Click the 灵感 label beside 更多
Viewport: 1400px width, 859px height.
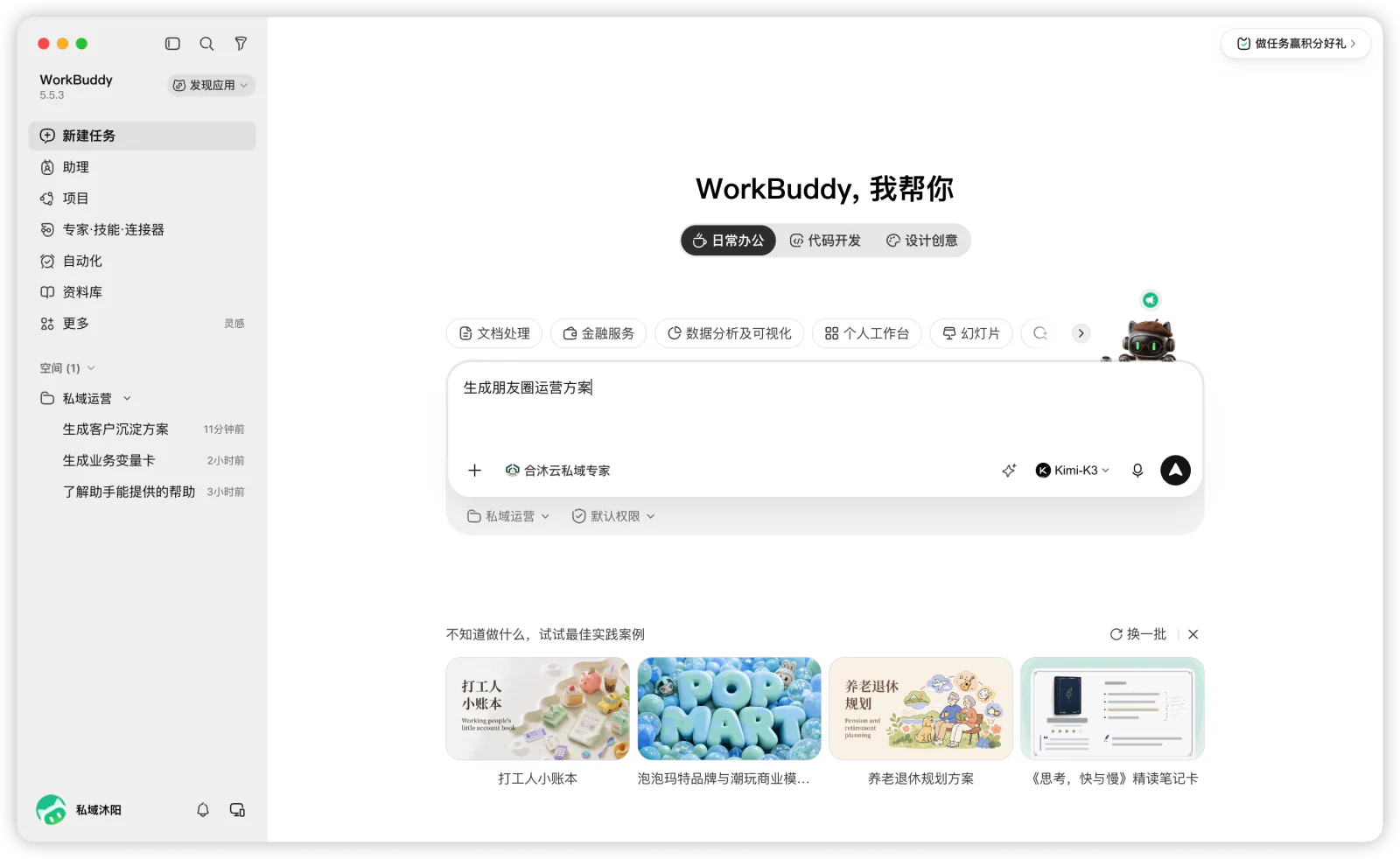pyautogui.click(x=234, y=324)
